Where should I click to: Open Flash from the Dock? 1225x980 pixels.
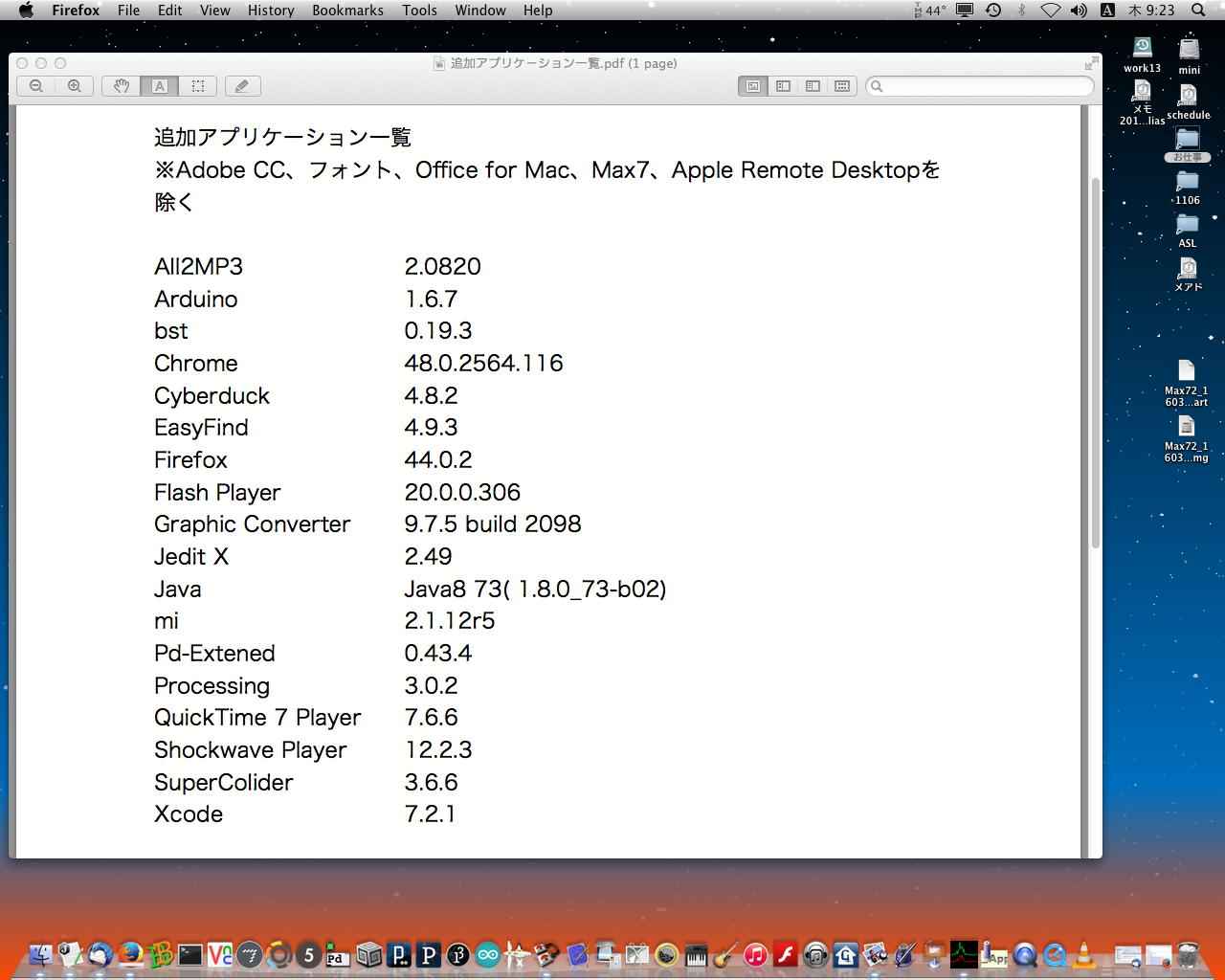click(786, 954)
